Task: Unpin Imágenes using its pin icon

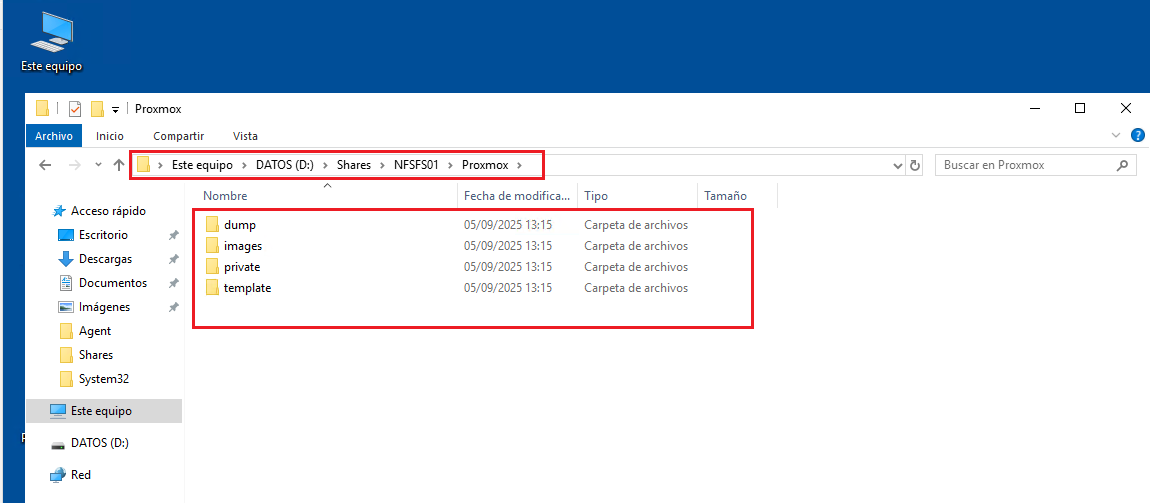Action: 173,307
